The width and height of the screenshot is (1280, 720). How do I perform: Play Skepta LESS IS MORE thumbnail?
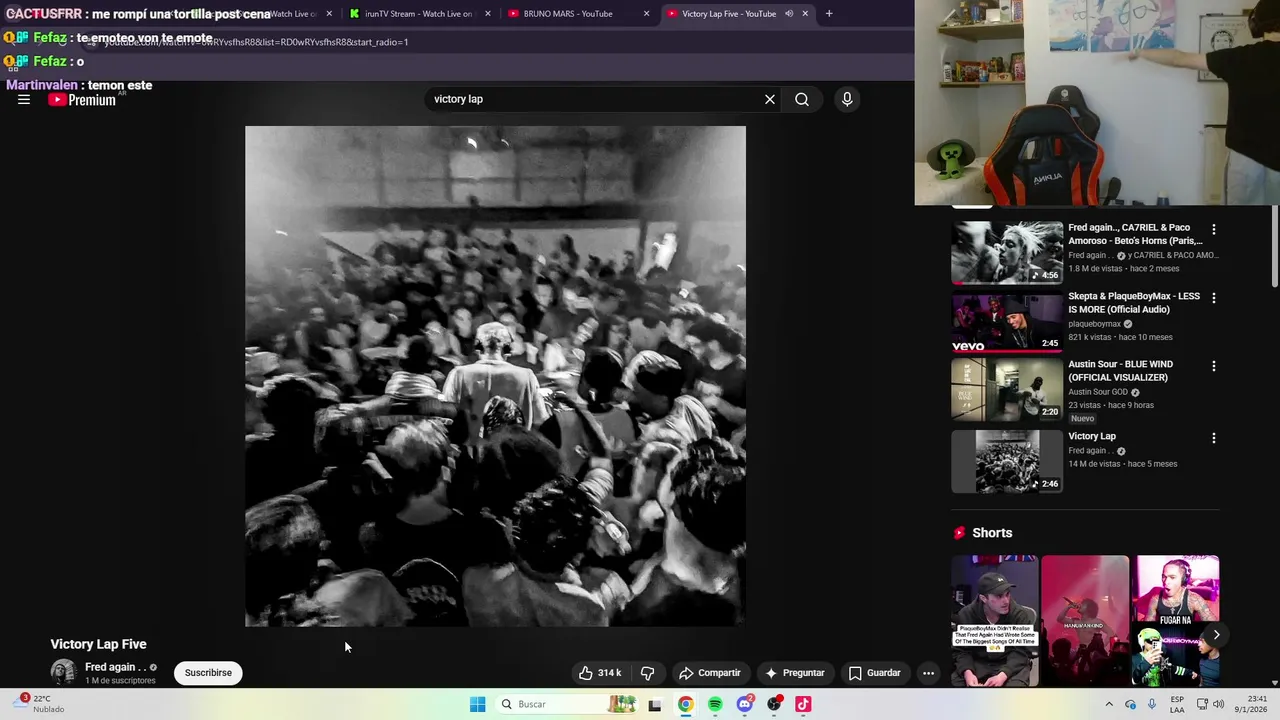click(x=1007, y=322)
